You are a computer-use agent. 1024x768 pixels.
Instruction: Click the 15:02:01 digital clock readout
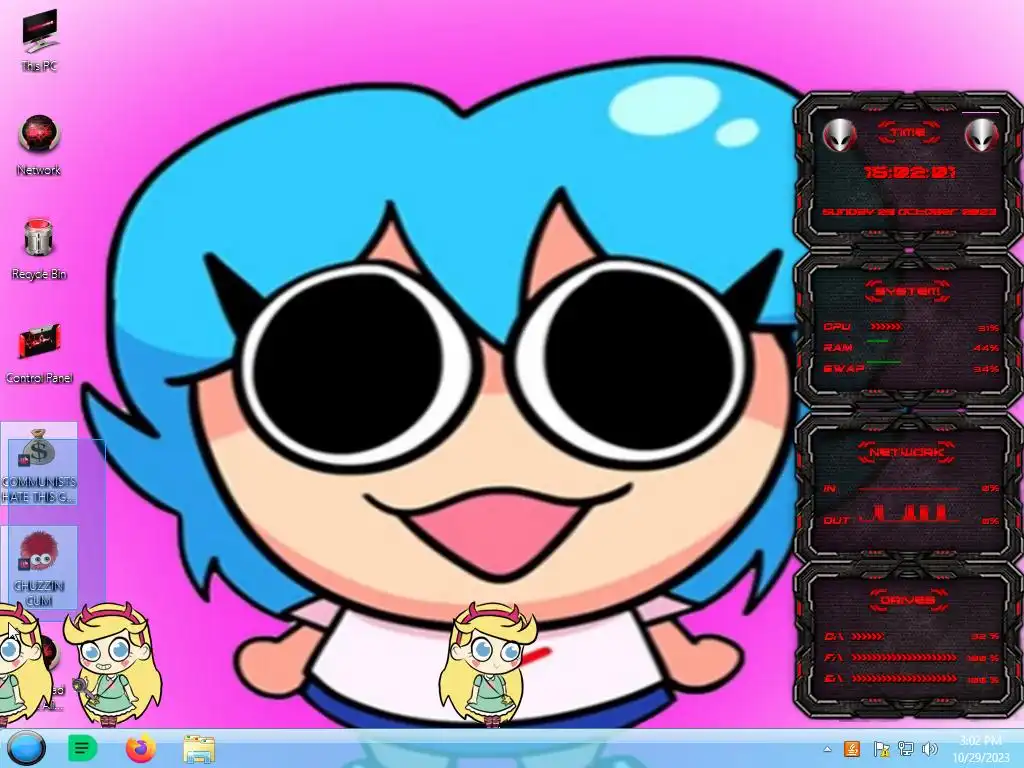click(x=910, y=172)
